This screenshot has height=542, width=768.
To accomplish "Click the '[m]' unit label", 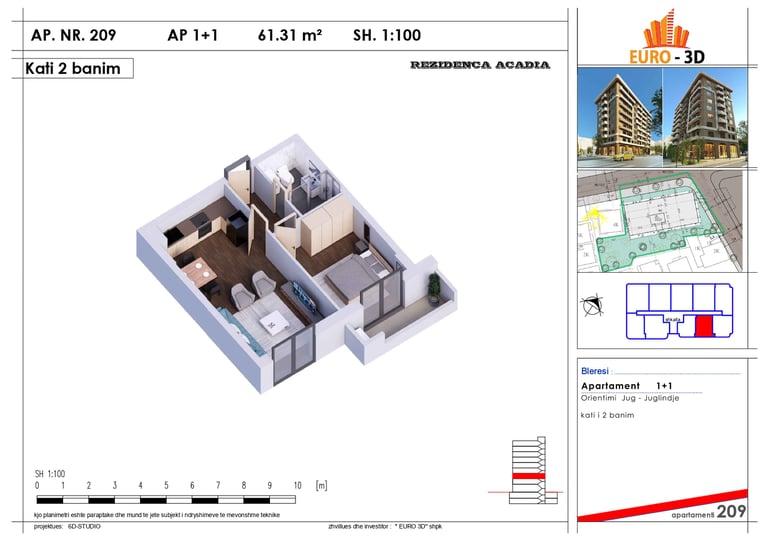I will (x=321, y=486).
